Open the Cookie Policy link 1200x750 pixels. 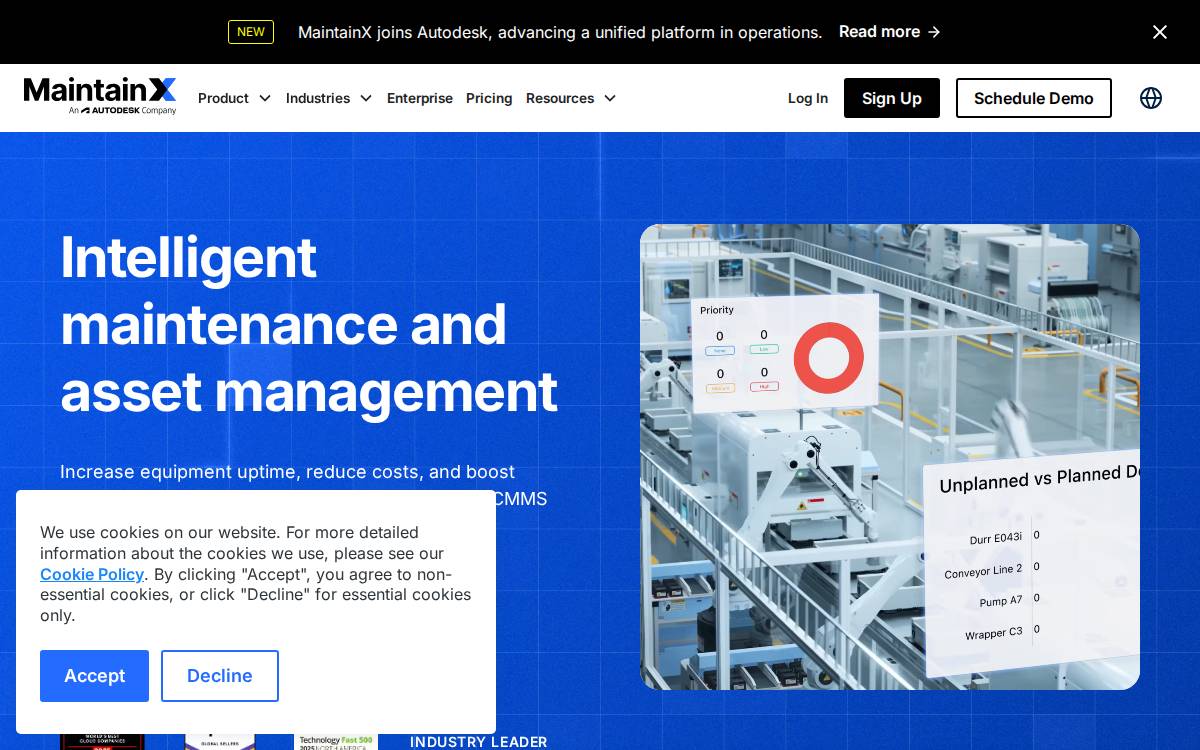92,574
